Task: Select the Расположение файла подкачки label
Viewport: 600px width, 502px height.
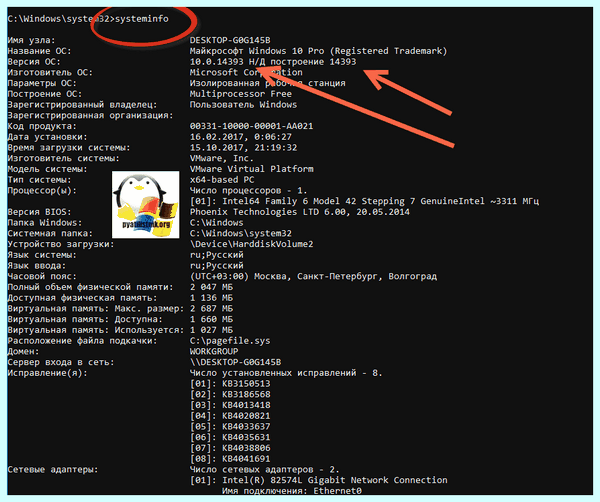Action: [x=82, y=341]
